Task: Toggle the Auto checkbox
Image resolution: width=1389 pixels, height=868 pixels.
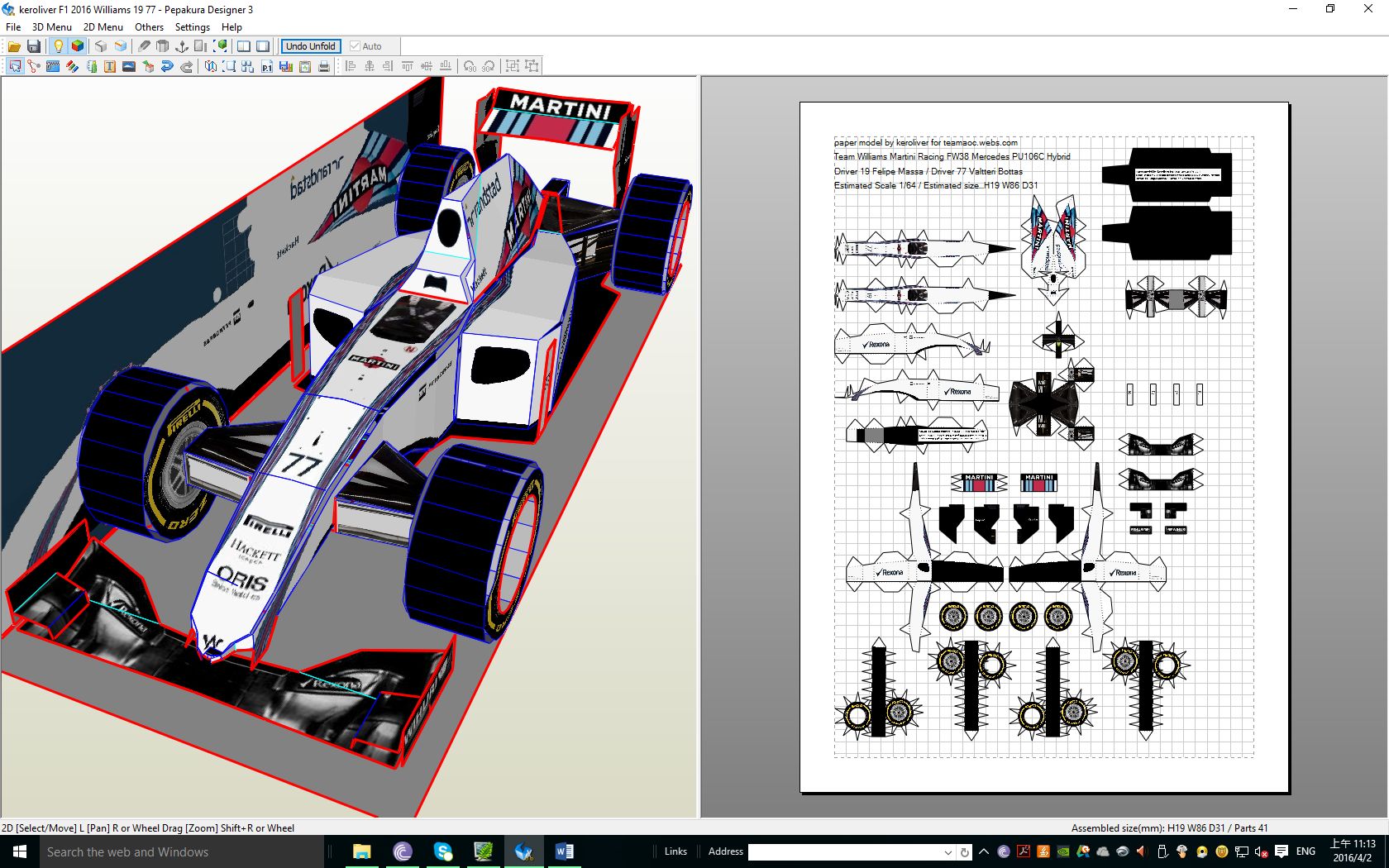Action: click(356, 46)
